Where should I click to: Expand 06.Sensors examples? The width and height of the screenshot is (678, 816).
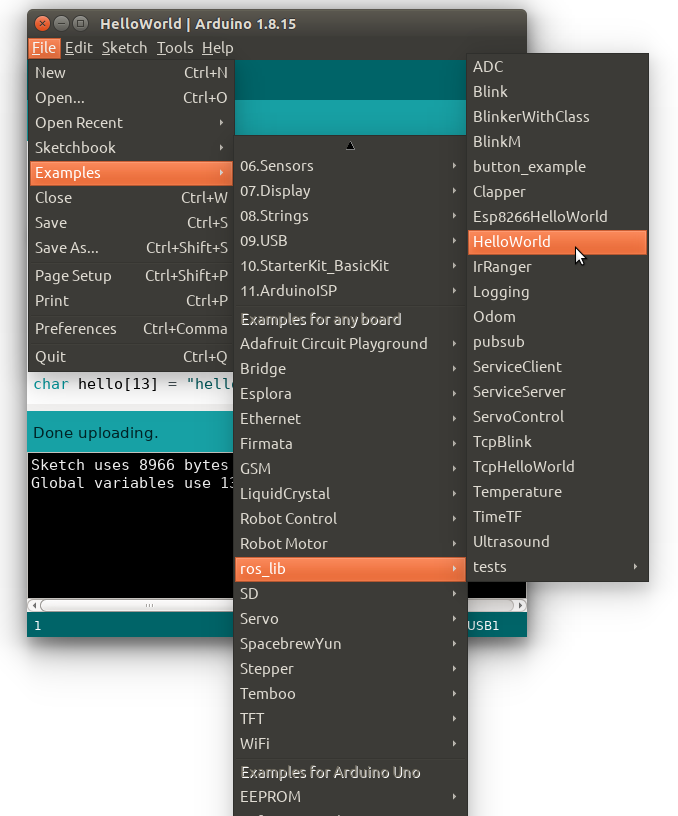click(350, 166)
